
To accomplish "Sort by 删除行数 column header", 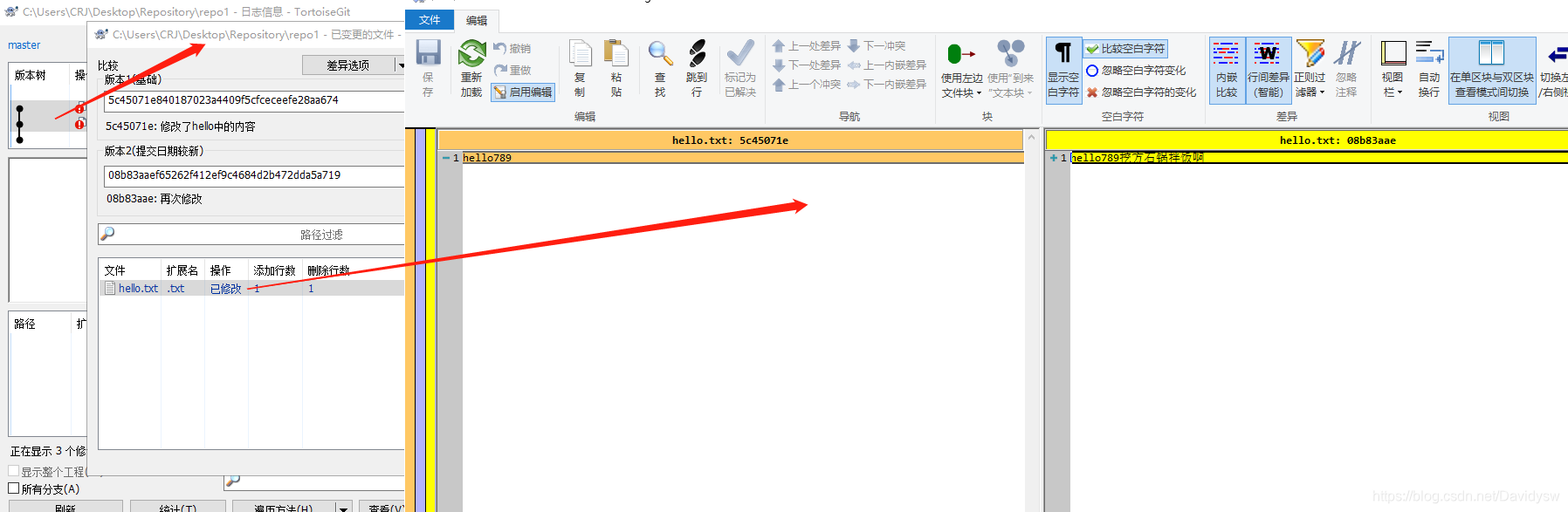I will click(330, 270).
